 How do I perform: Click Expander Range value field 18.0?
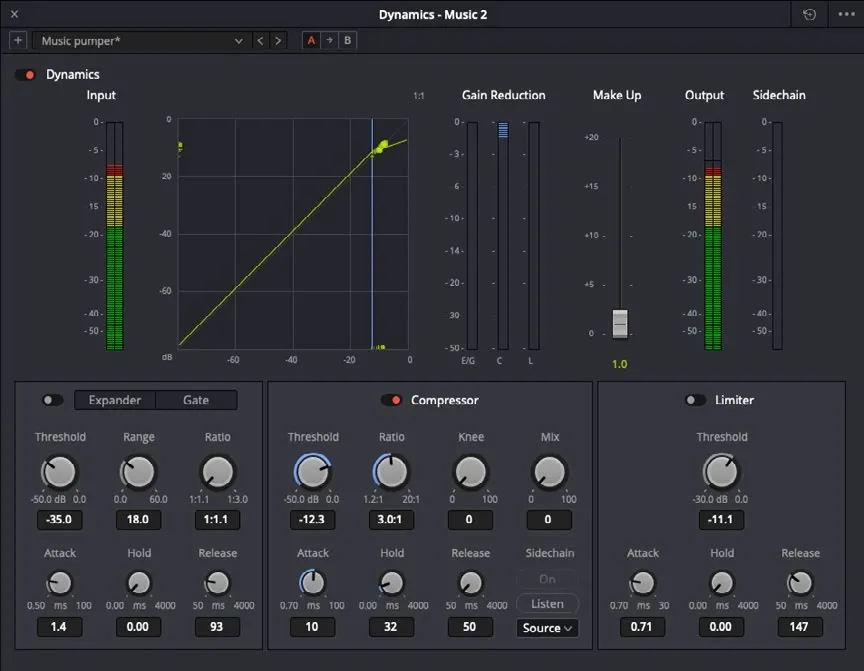click(138, 520)
